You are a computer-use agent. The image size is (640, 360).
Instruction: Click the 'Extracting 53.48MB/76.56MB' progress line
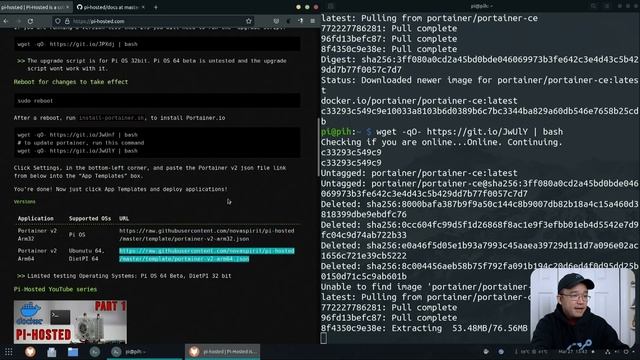424,328
